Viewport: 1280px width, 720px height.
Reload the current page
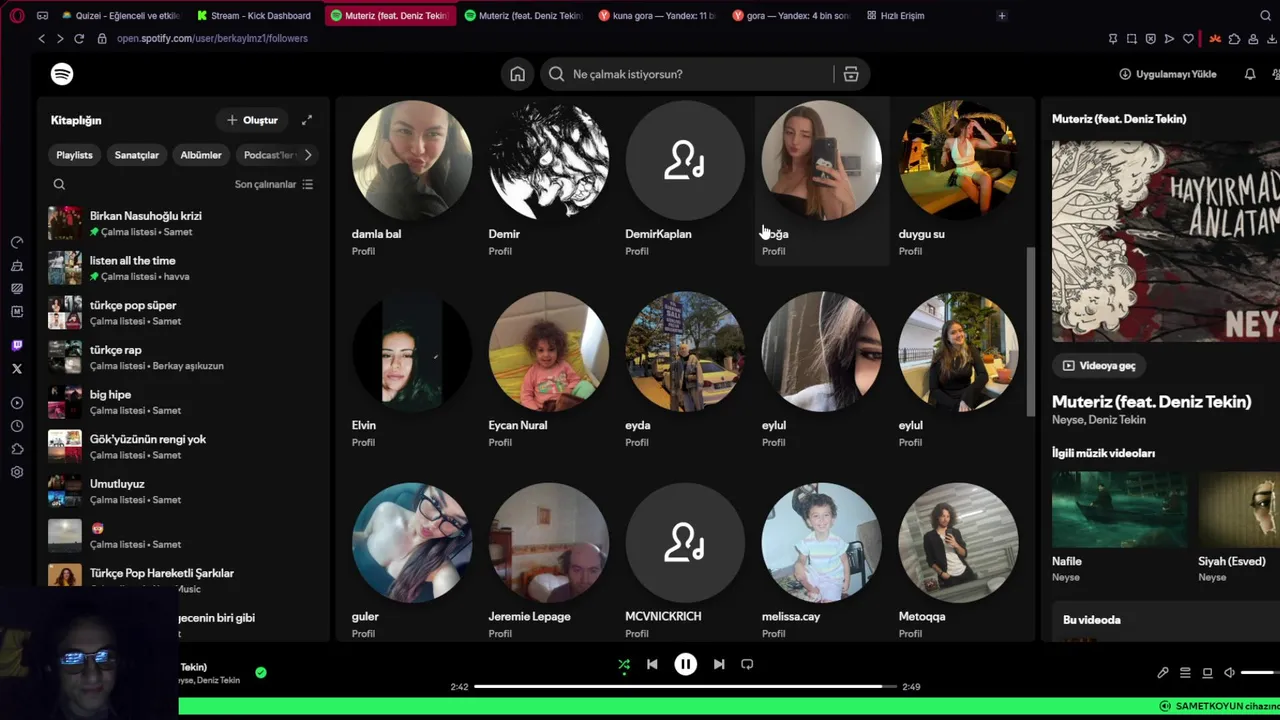point(79,38)
